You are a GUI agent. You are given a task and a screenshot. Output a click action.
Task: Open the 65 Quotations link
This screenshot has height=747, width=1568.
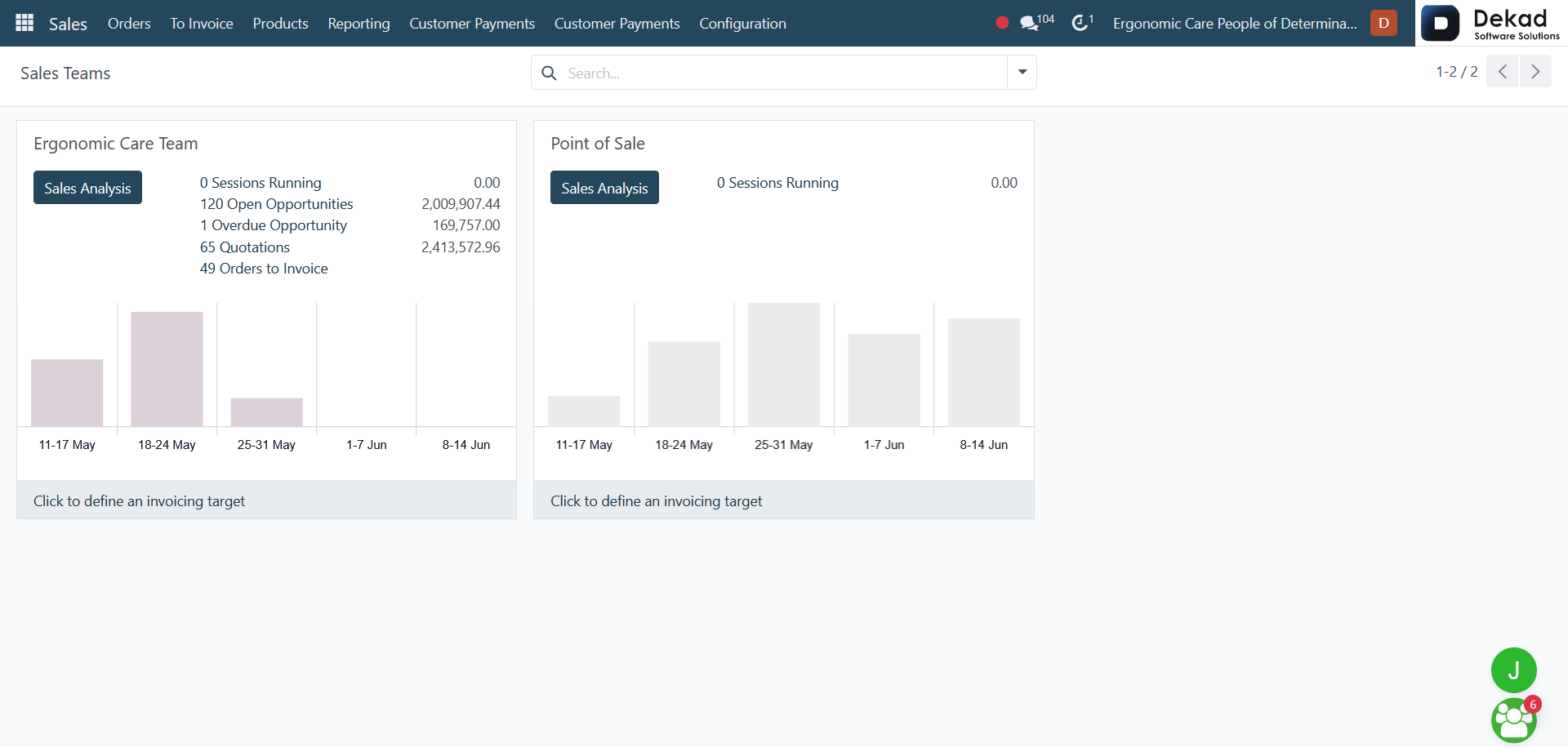click(x=245, y=247)
